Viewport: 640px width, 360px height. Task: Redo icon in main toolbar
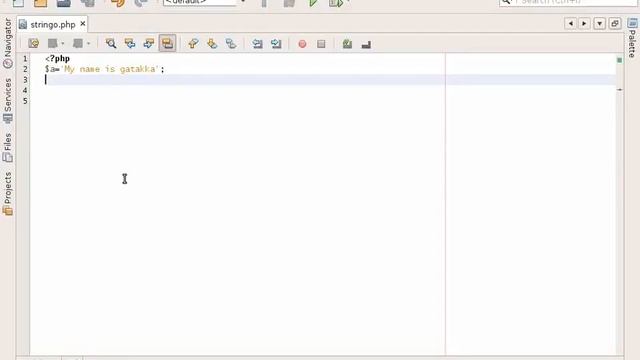click(x=141, y=3)
